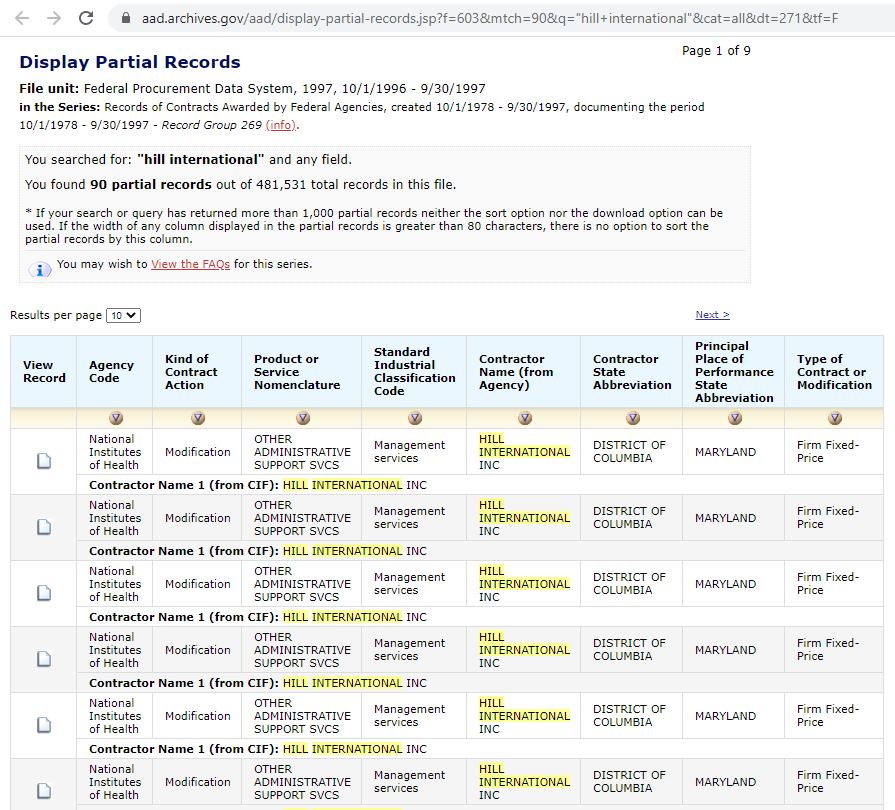Screen dimensions: 895x810
Task: Click the padlock icon in the address bar
Action: pyautogui.click(x=126, y=18)
